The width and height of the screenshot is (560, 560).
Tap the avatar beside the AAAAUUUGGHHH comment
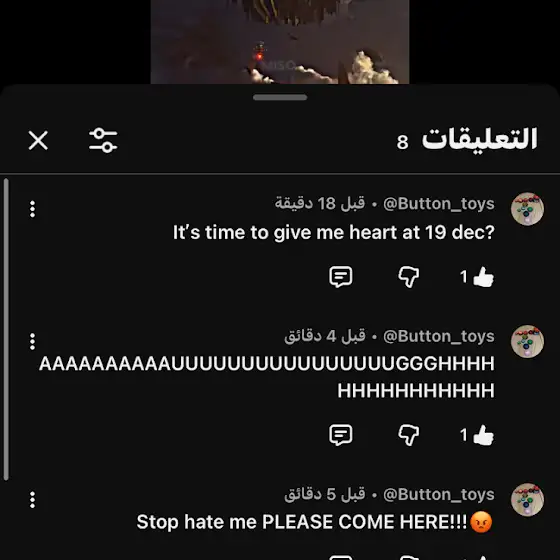[x=527, y=341]
